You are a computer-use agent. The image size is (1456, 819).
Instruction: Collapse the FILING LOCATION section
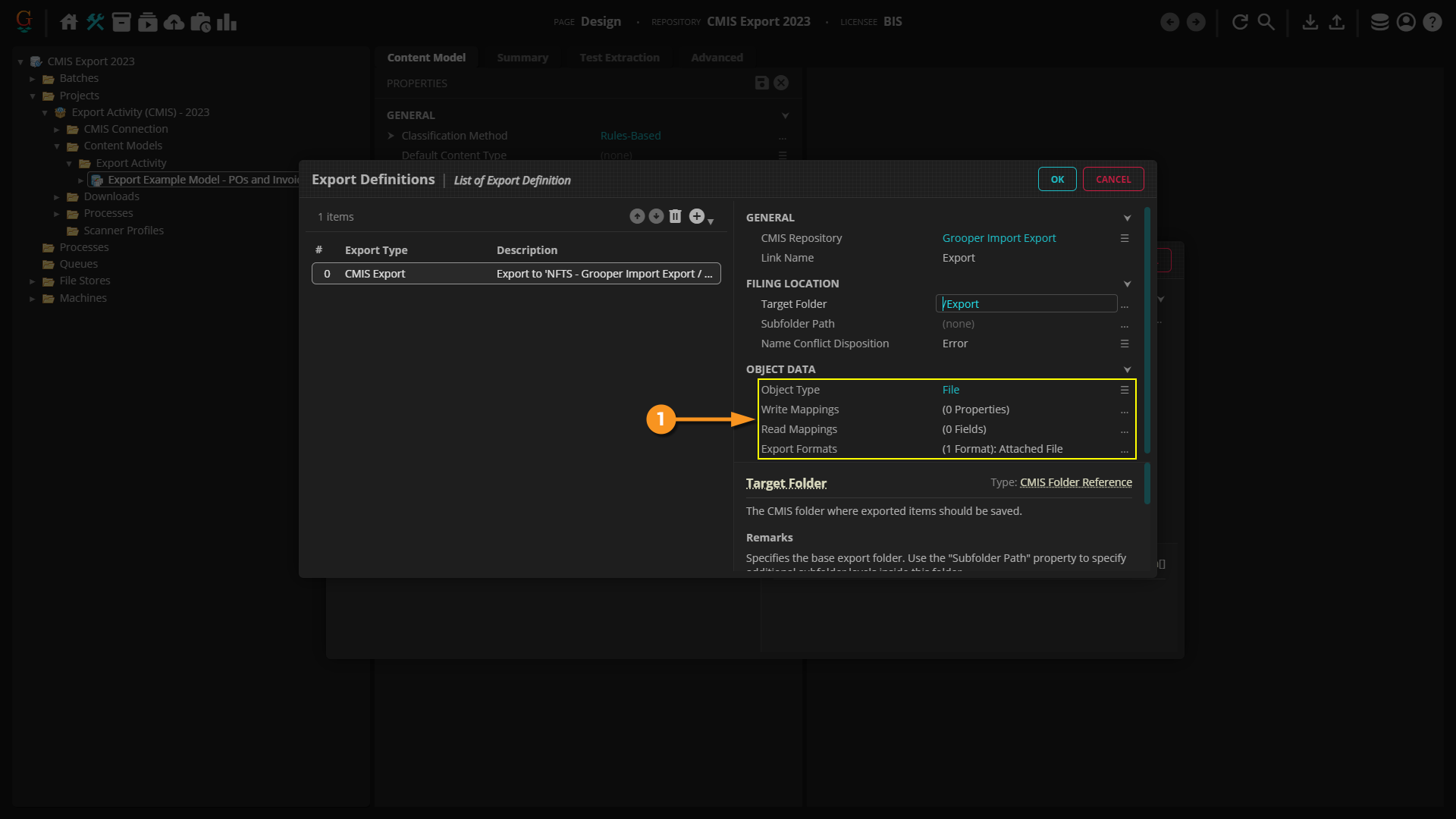tap(1127, 284)
